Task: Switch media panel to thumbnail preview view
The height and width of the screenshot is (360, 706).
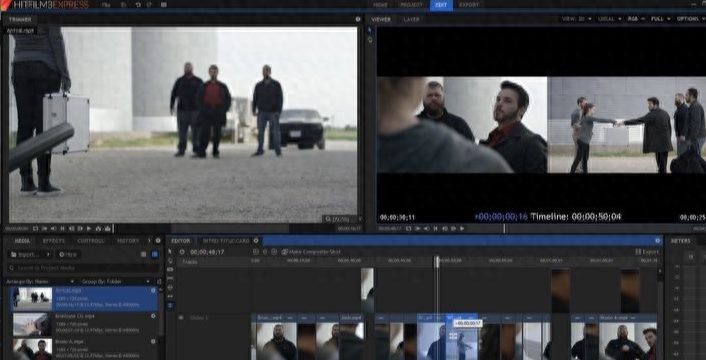Action: [x=155, y=254]
